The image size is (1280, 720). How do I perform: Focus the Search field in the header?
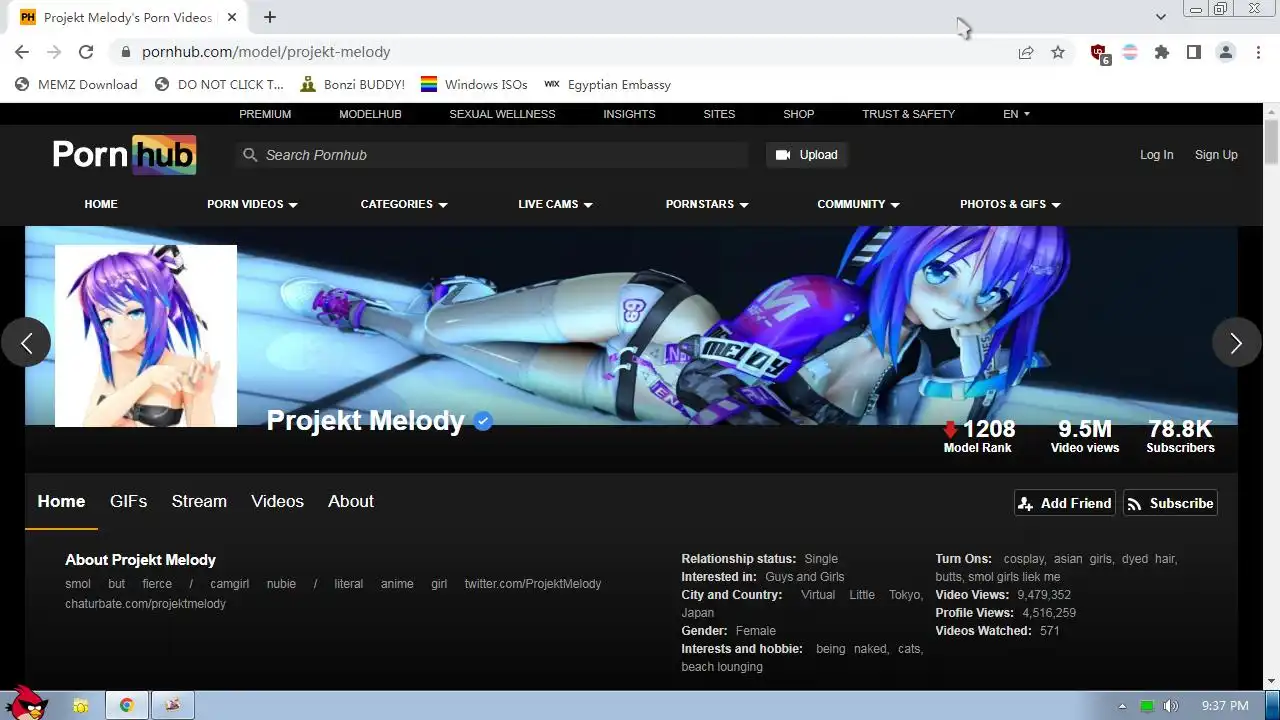tap(492, 155)
